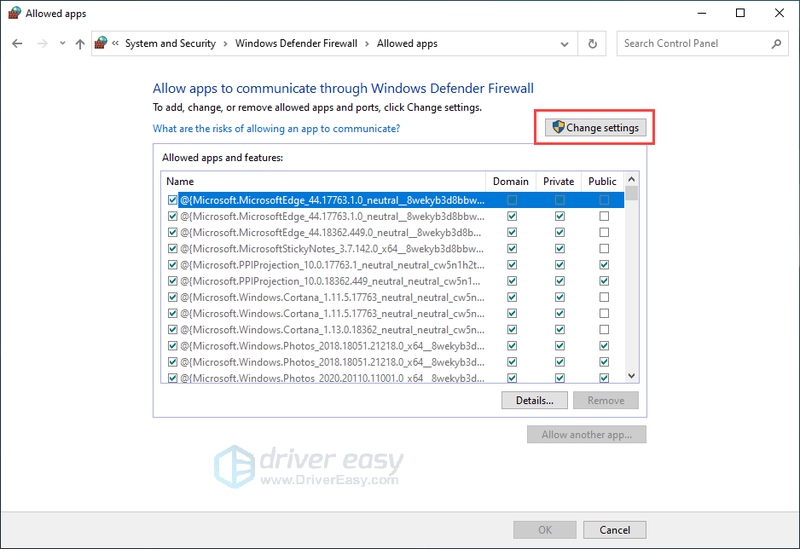The image size is (800, 549).
Task: Open System and Security breadcrumb
Action: [170, 43]
